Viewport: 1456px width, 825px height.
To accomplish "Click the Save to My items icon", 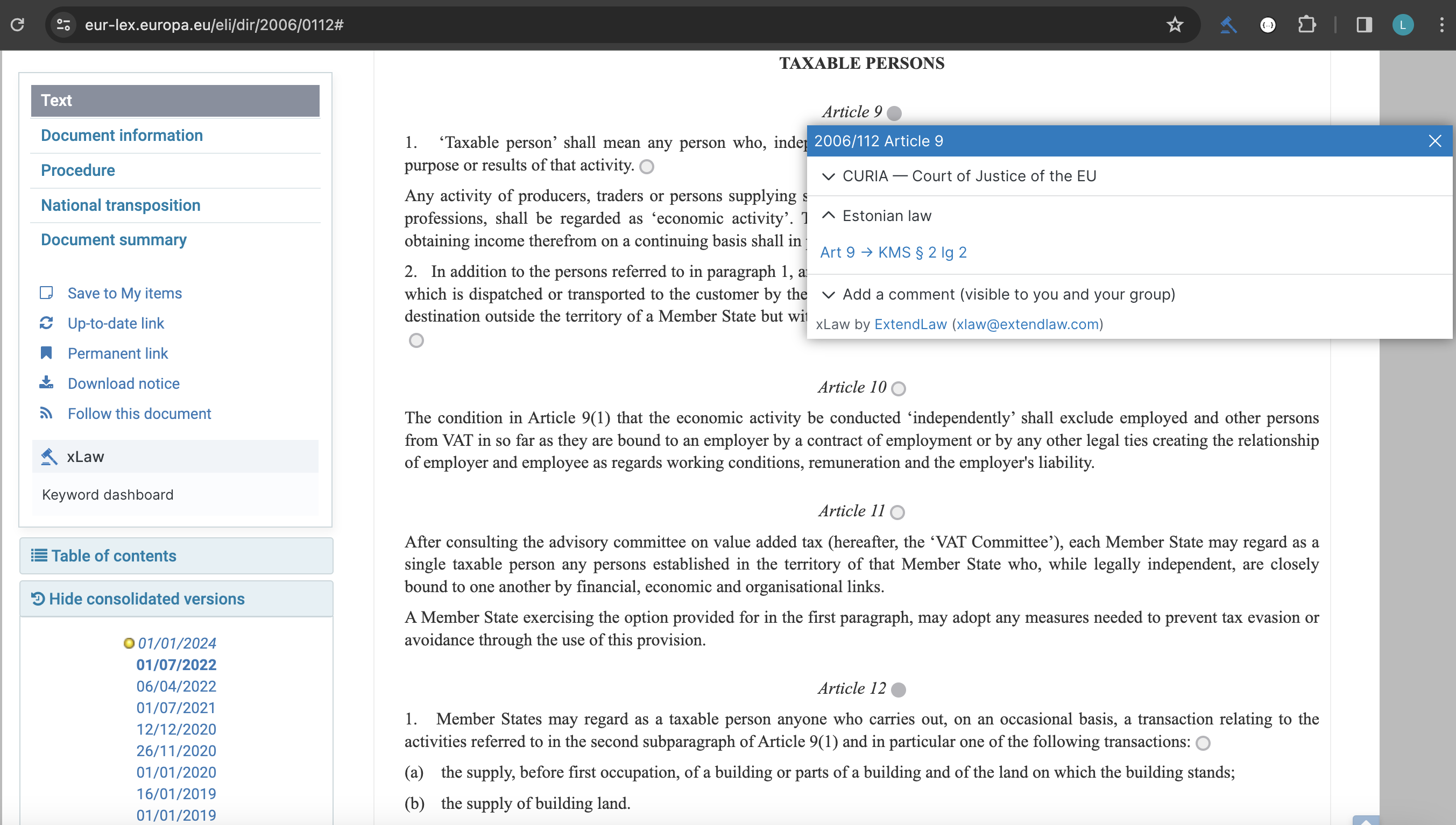I will pyautogui.click(x=46, y=293).
